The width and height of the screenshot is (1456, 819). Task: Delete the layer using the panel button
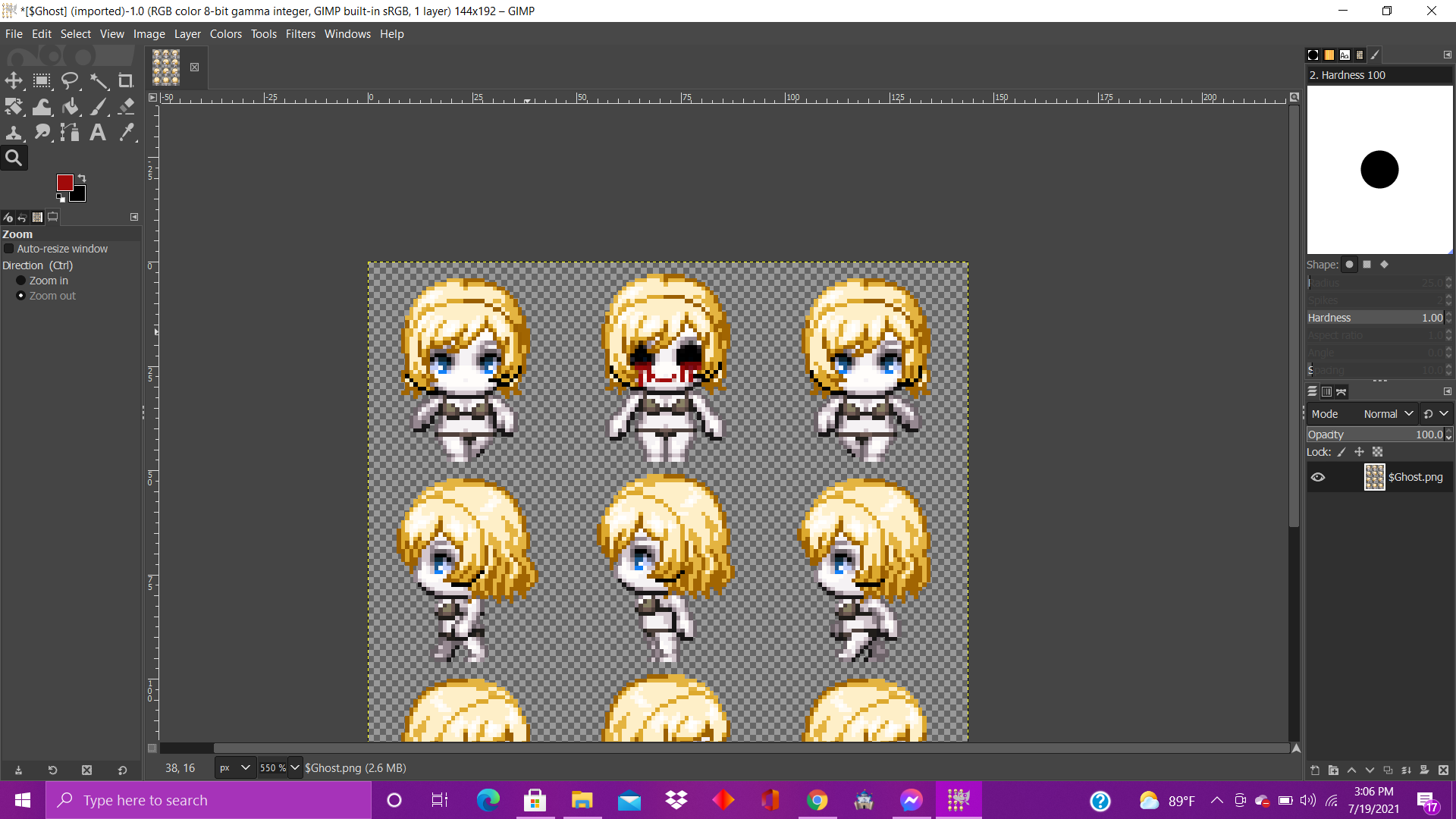point(1443,770)
